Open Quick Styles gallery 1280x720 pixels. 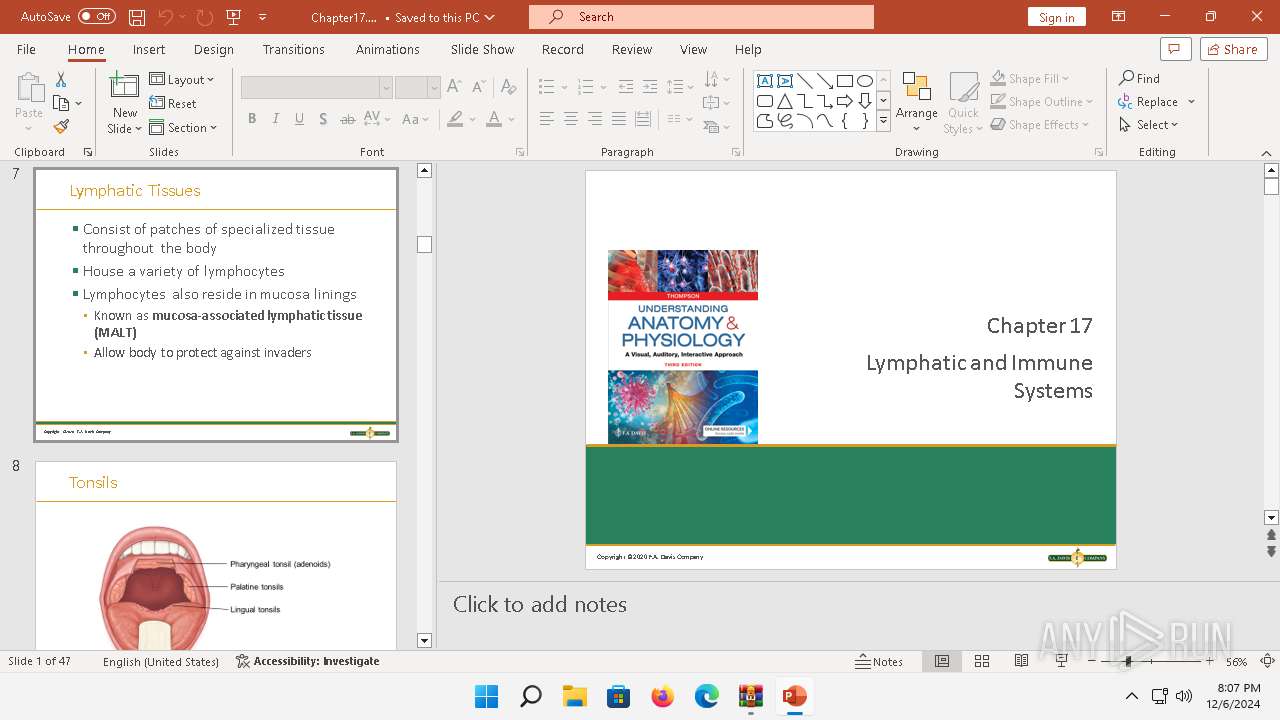[x=963, y=103]
